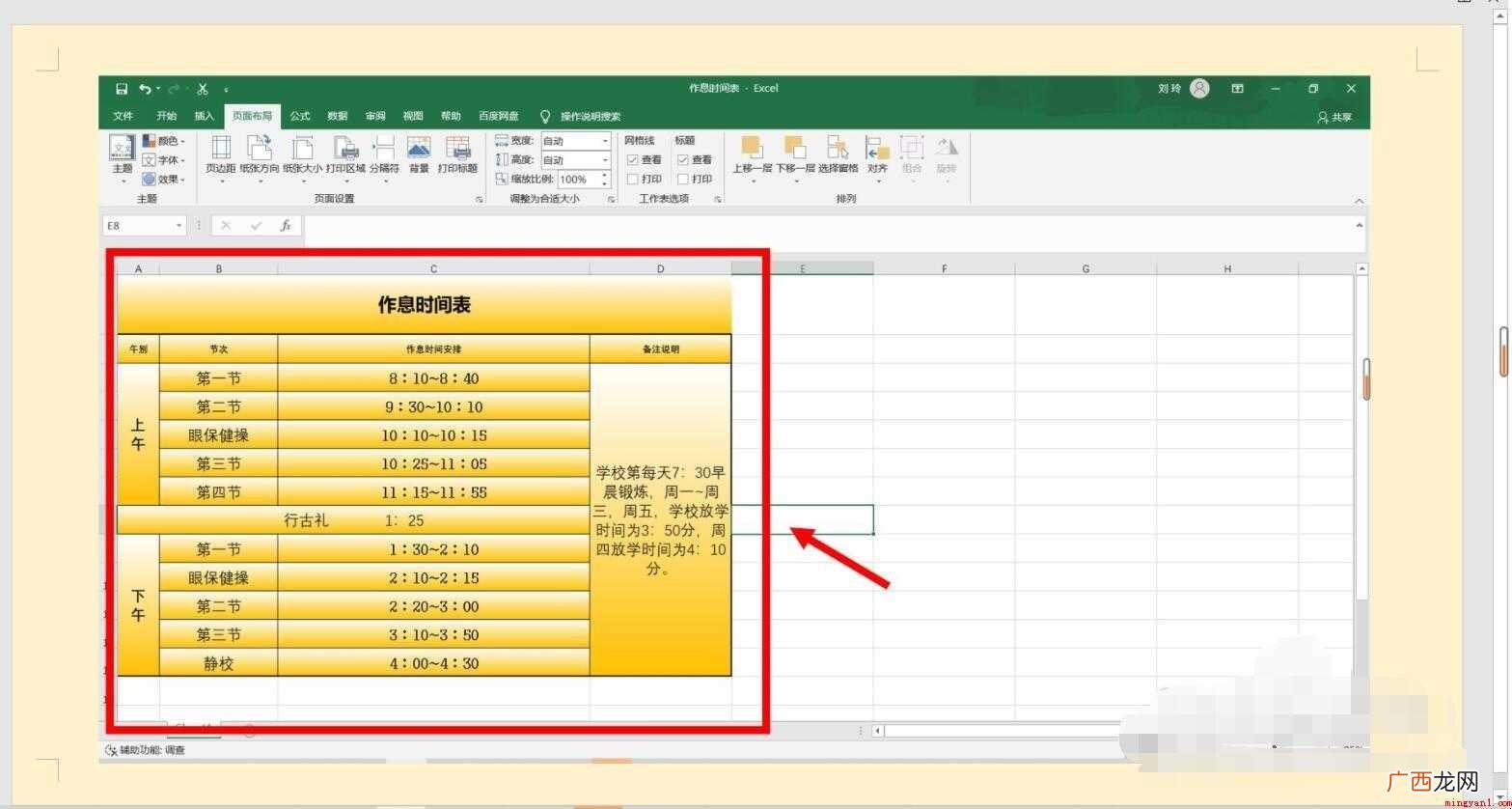Open the 文件 menu tab
The image size is (1512, 809).
(x=123, y=117)
